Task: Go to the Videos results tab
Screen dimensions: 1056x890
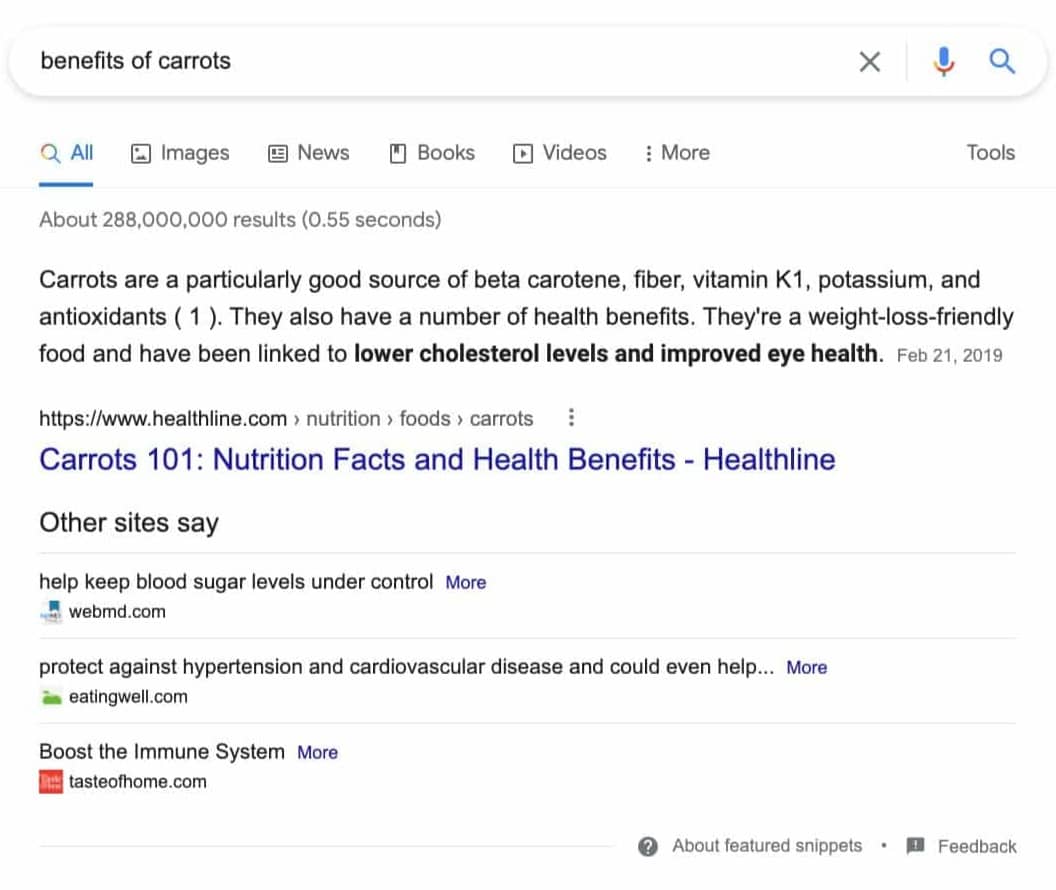Action: pos(560,153)
